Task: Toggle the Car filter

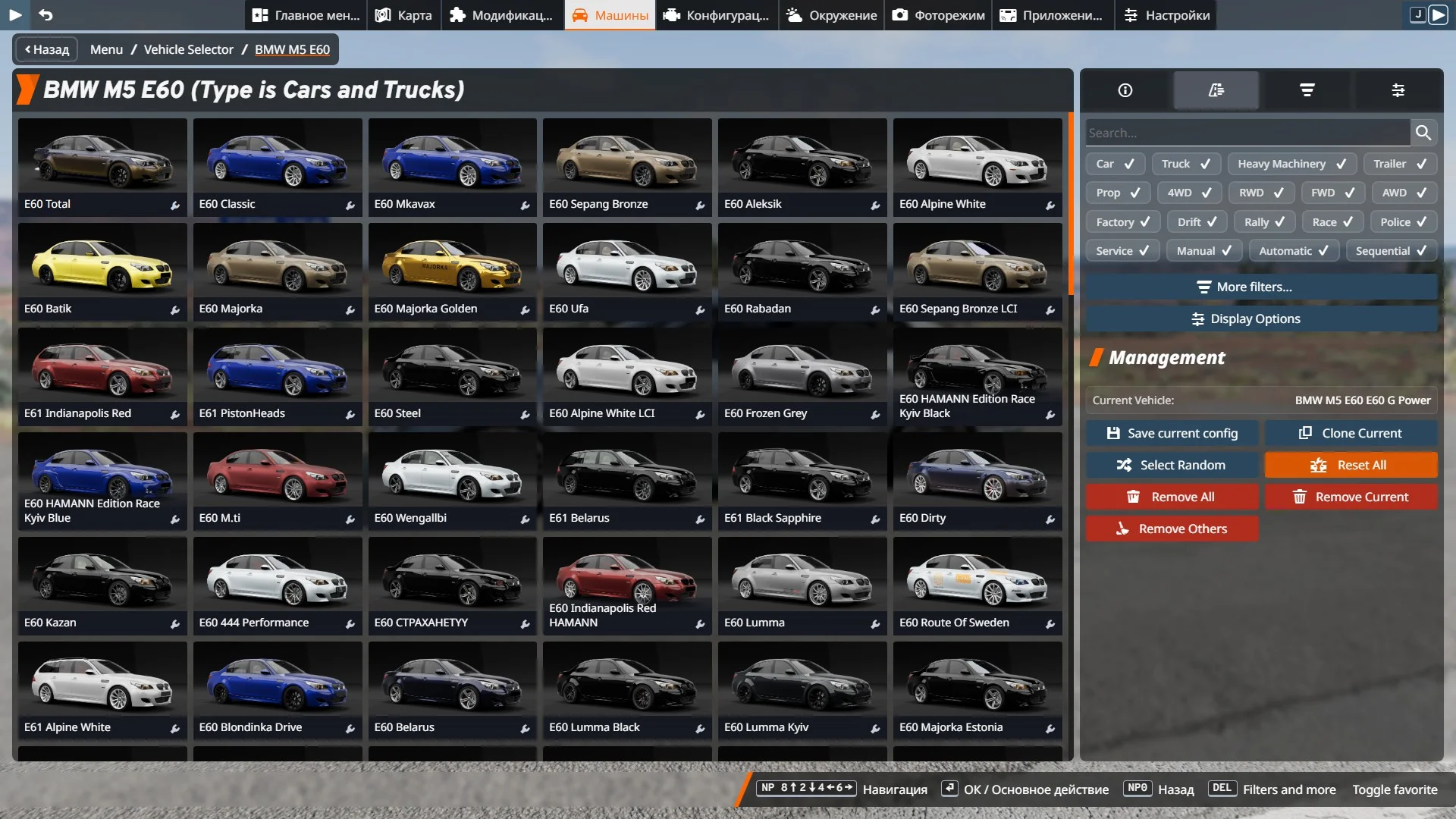Action: [1115, 164]
